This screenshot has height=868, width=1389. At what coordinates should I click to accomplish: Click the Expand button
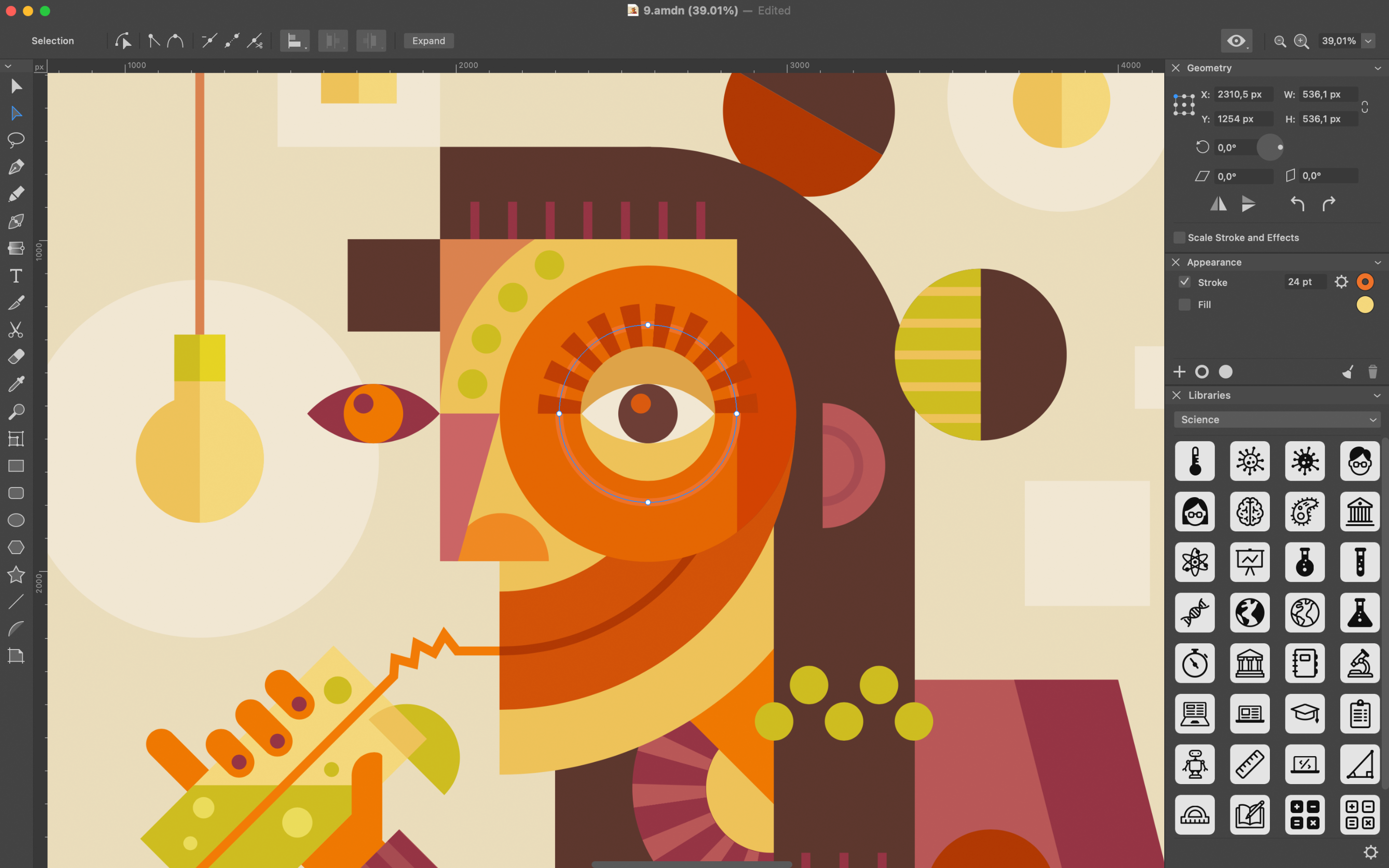429,41
